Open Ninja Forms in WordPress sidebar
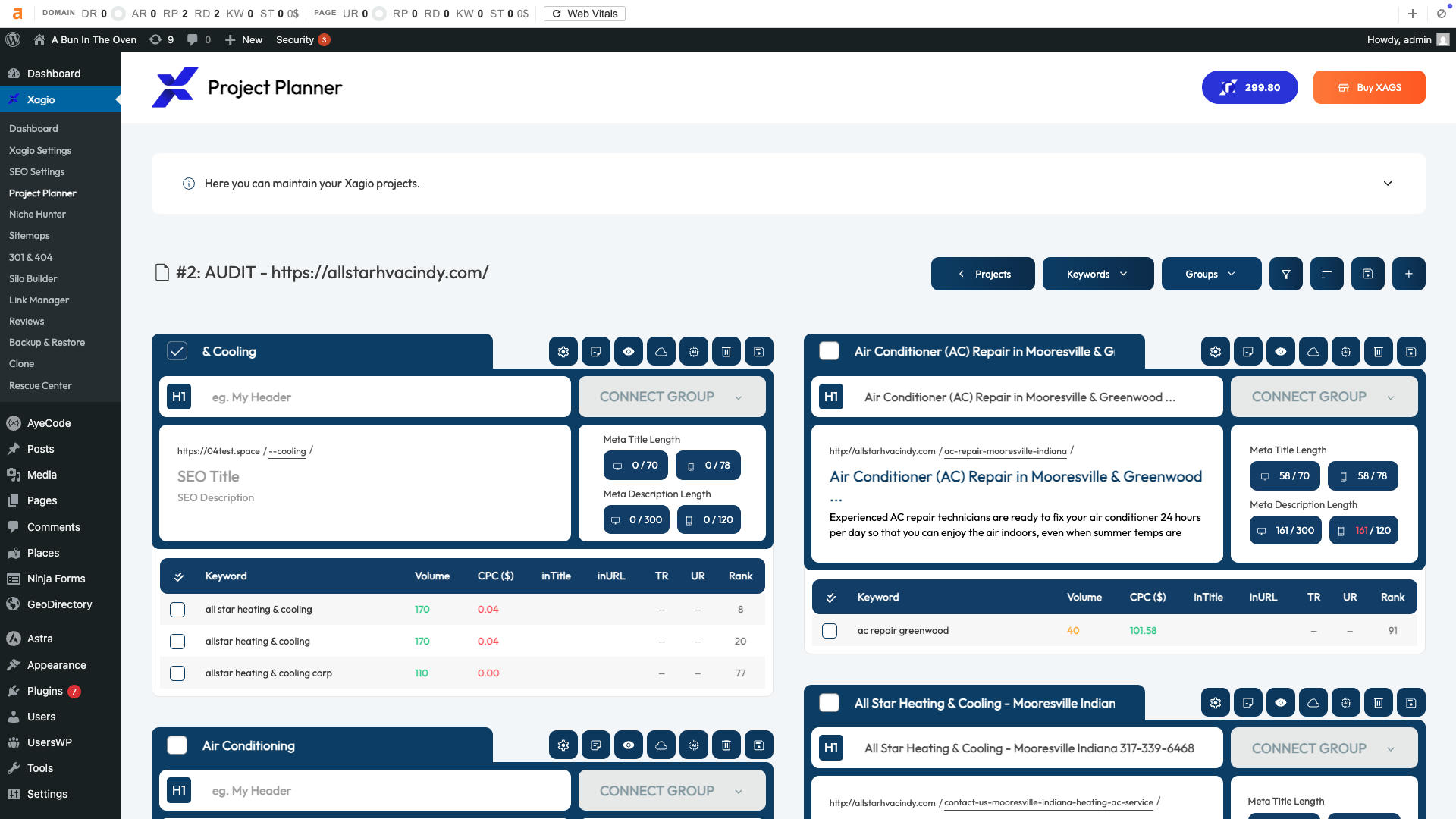The width and height of the screenshot is (1456, 819). (x=56, y=579)
